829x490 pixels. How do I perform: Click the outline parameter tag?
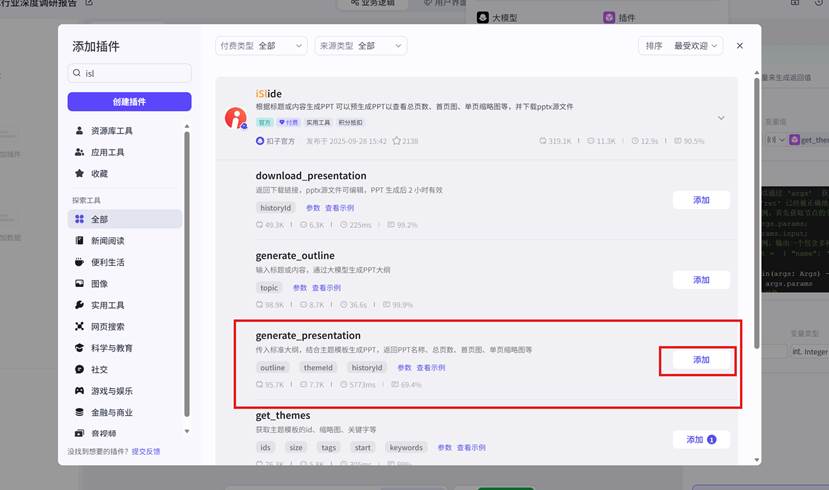coord(272,368)
